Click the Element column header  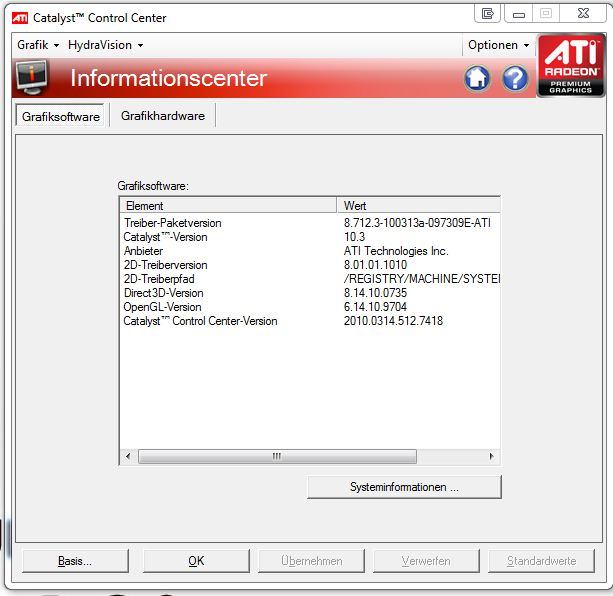tap(228, 205)
